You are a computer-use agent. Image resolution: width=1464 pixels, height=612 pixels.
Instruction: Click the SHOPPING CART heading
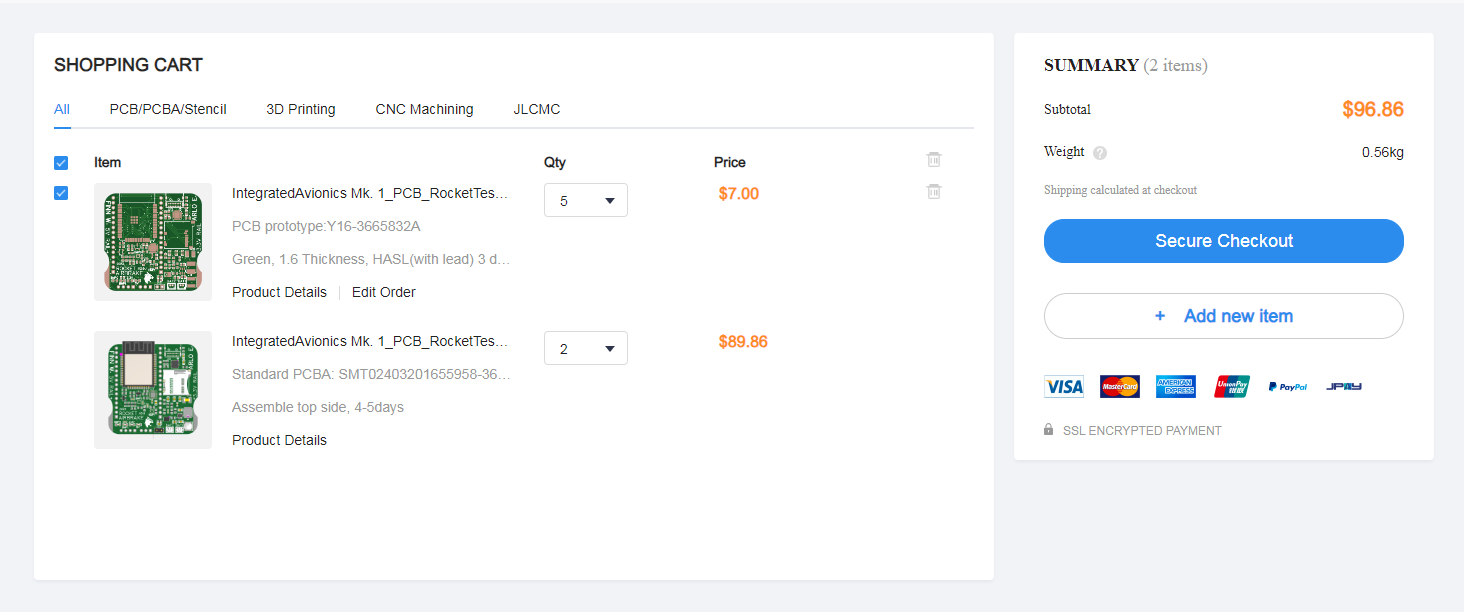coord(128,65)
